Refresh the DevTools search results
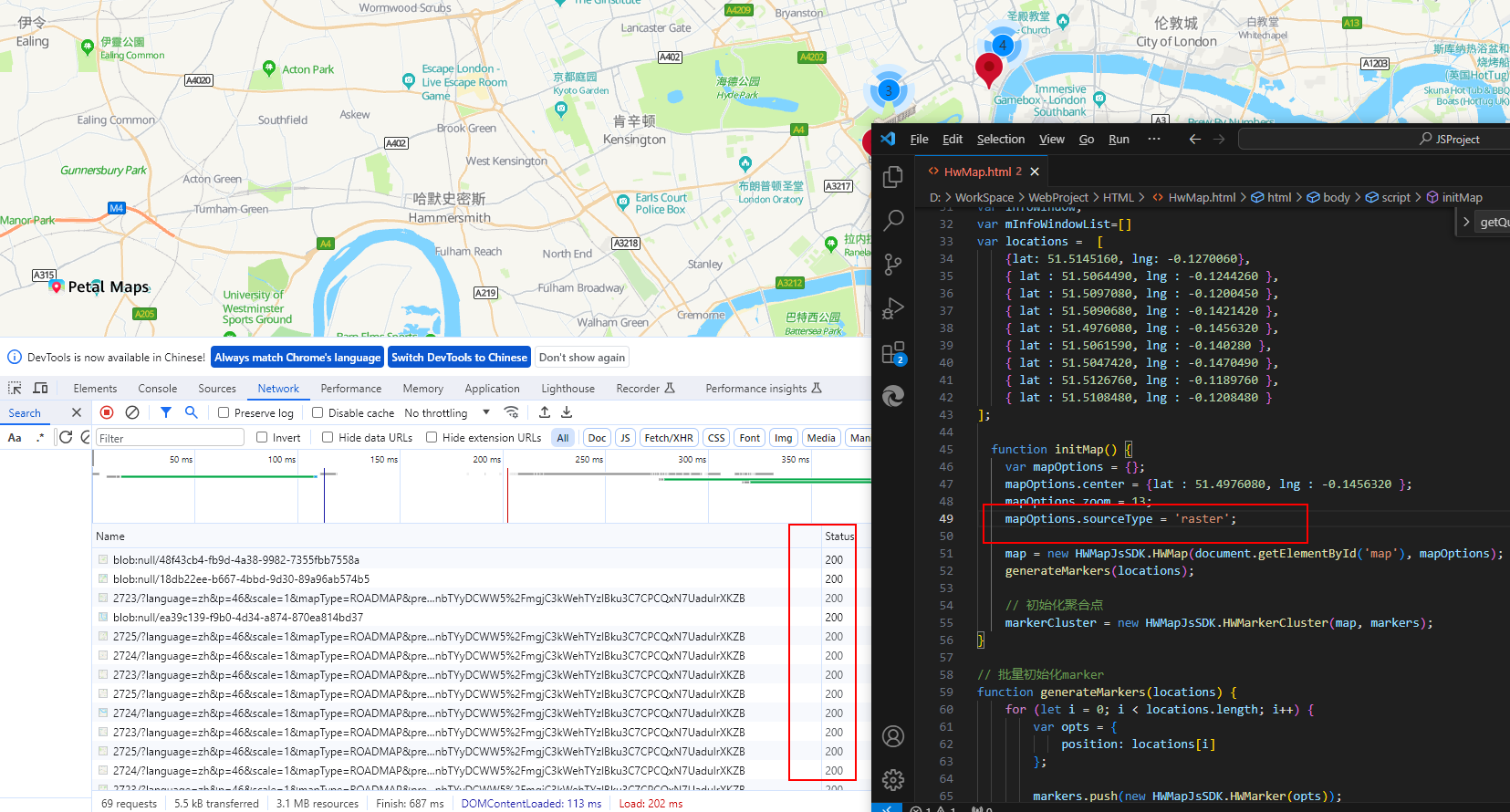Screen dimensions: 1510x812 [x=66, y=437]
